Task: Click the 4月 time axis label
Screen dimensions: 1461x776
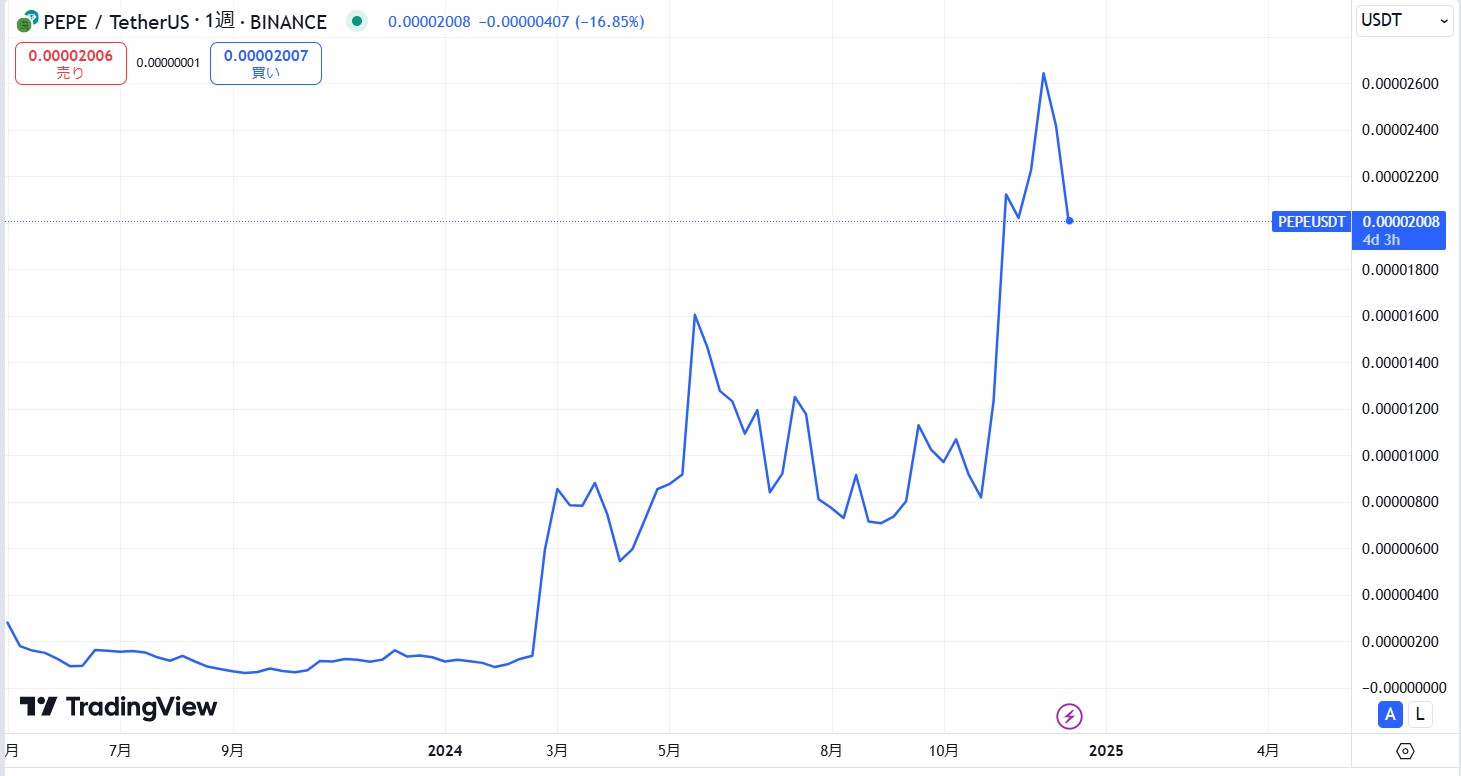Action: [x=1267, y=750]
